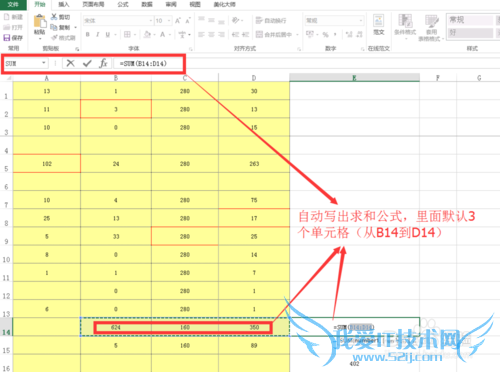
Task: Open the number format combo box 常规
Action: point(334,21)
